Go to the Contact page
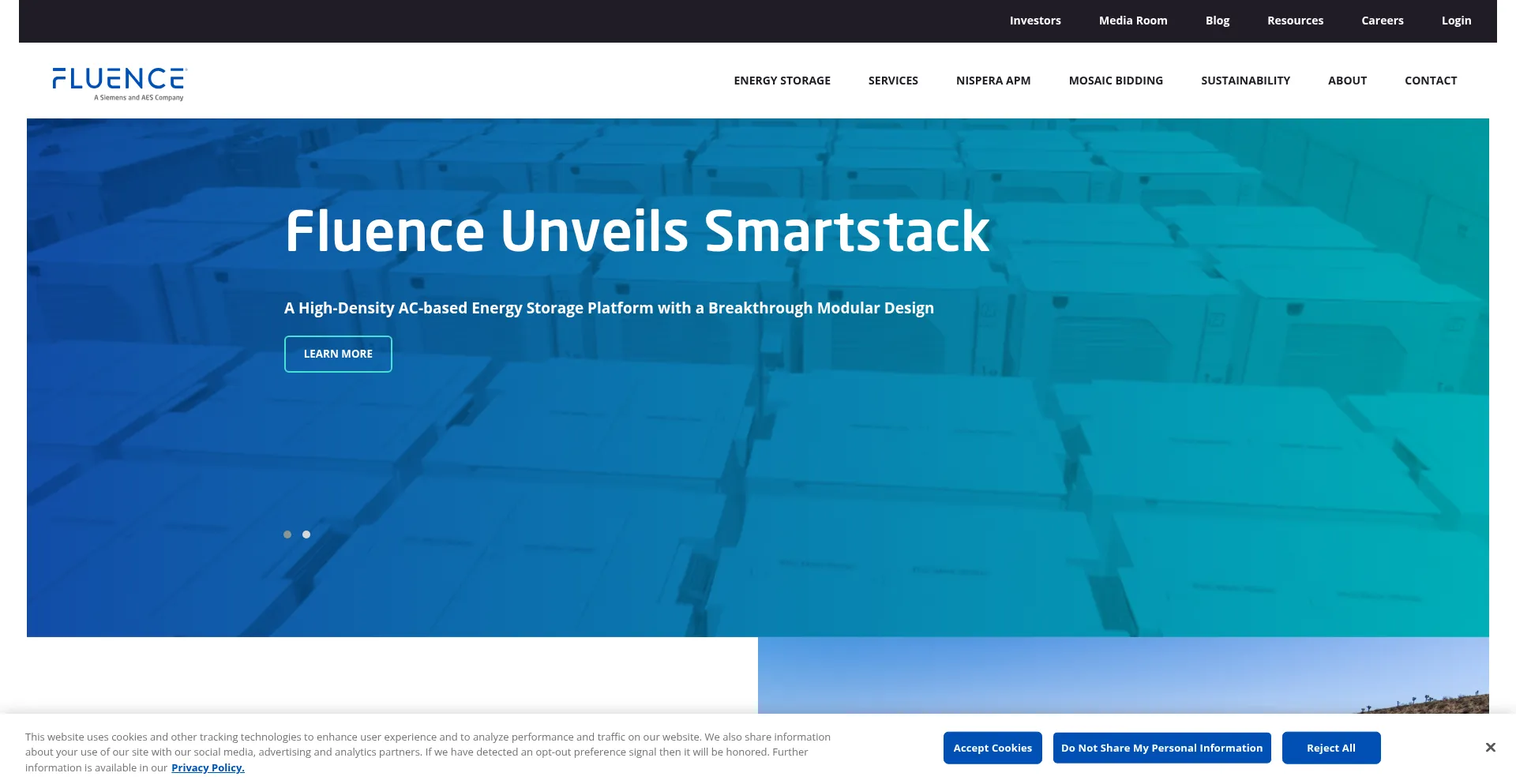This screenshot has width=1516, height=784. click(x=1431, y=81)
